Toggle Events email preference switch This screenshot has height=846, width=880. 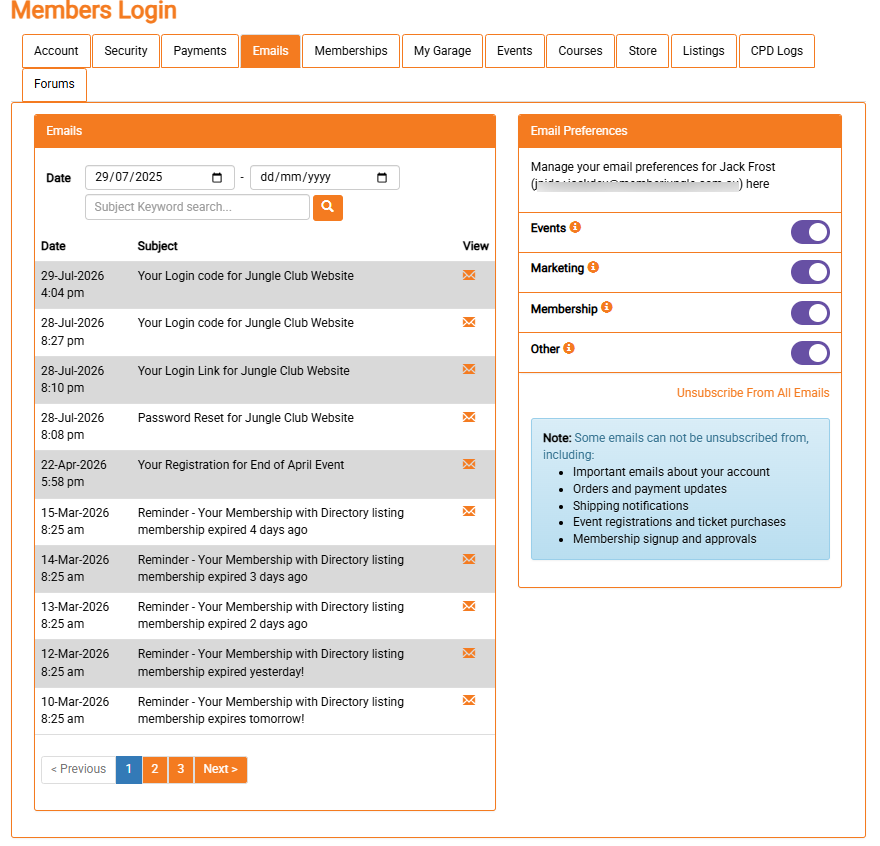(x=810, y=232)
